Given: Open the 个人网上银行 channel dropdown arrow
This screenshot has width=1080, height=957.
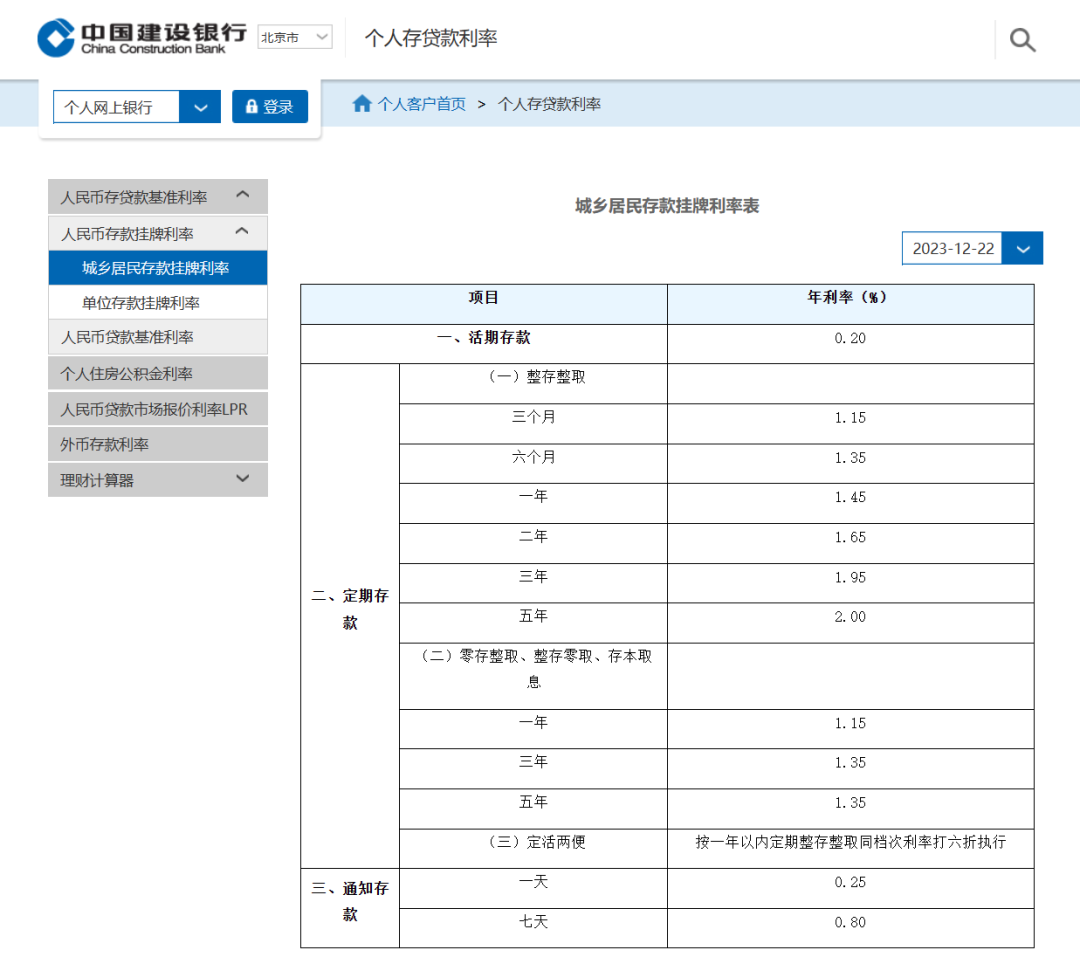Looking at the screenshot, I should coord(201,106).
